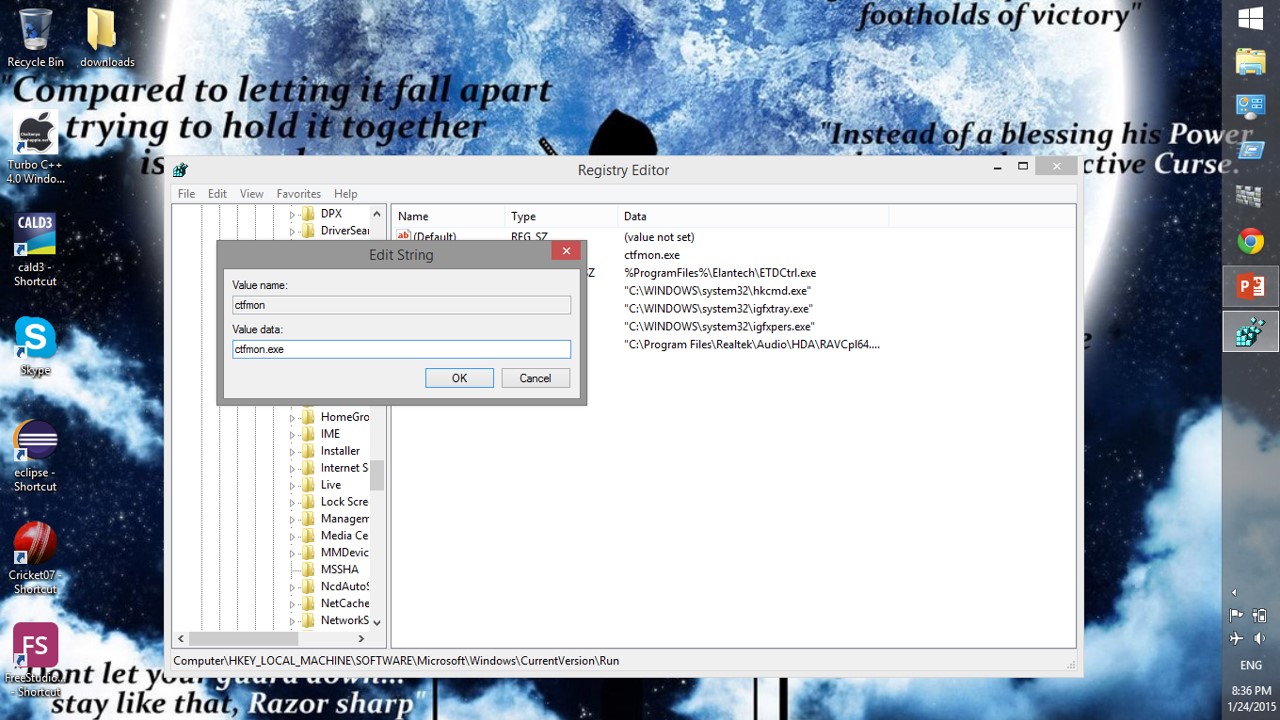Click the Registry Editor taskbar icon
The width and height of the screenshot is (1280, 720).
[x=1250, y=332]
